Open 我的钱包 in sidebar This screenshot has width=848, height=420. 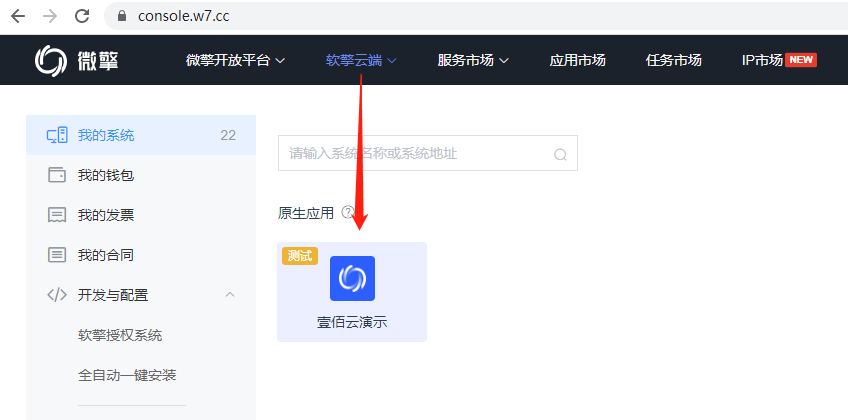(x=141, y=175)
